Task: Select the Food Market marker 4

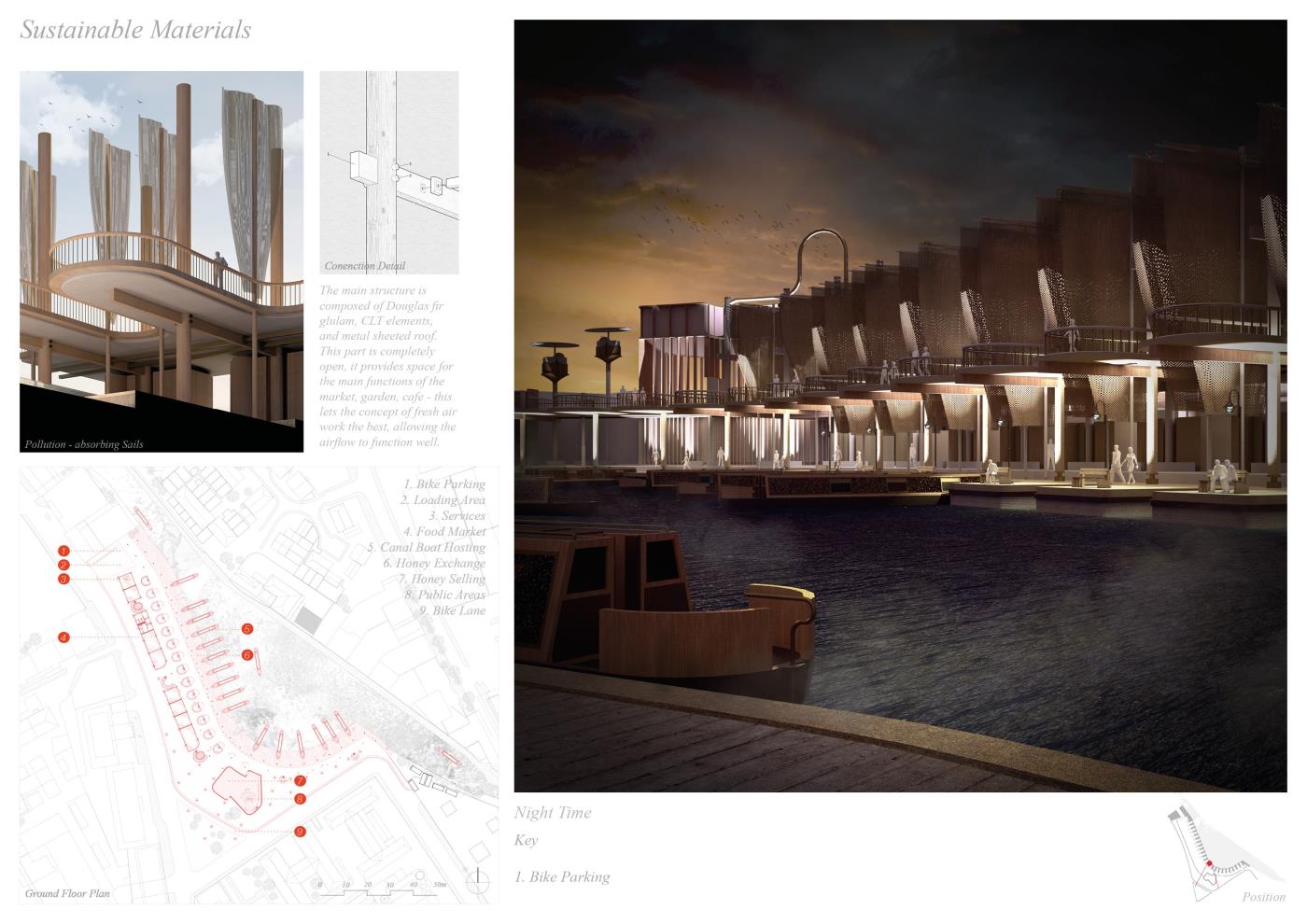Action: click(63, 638)
